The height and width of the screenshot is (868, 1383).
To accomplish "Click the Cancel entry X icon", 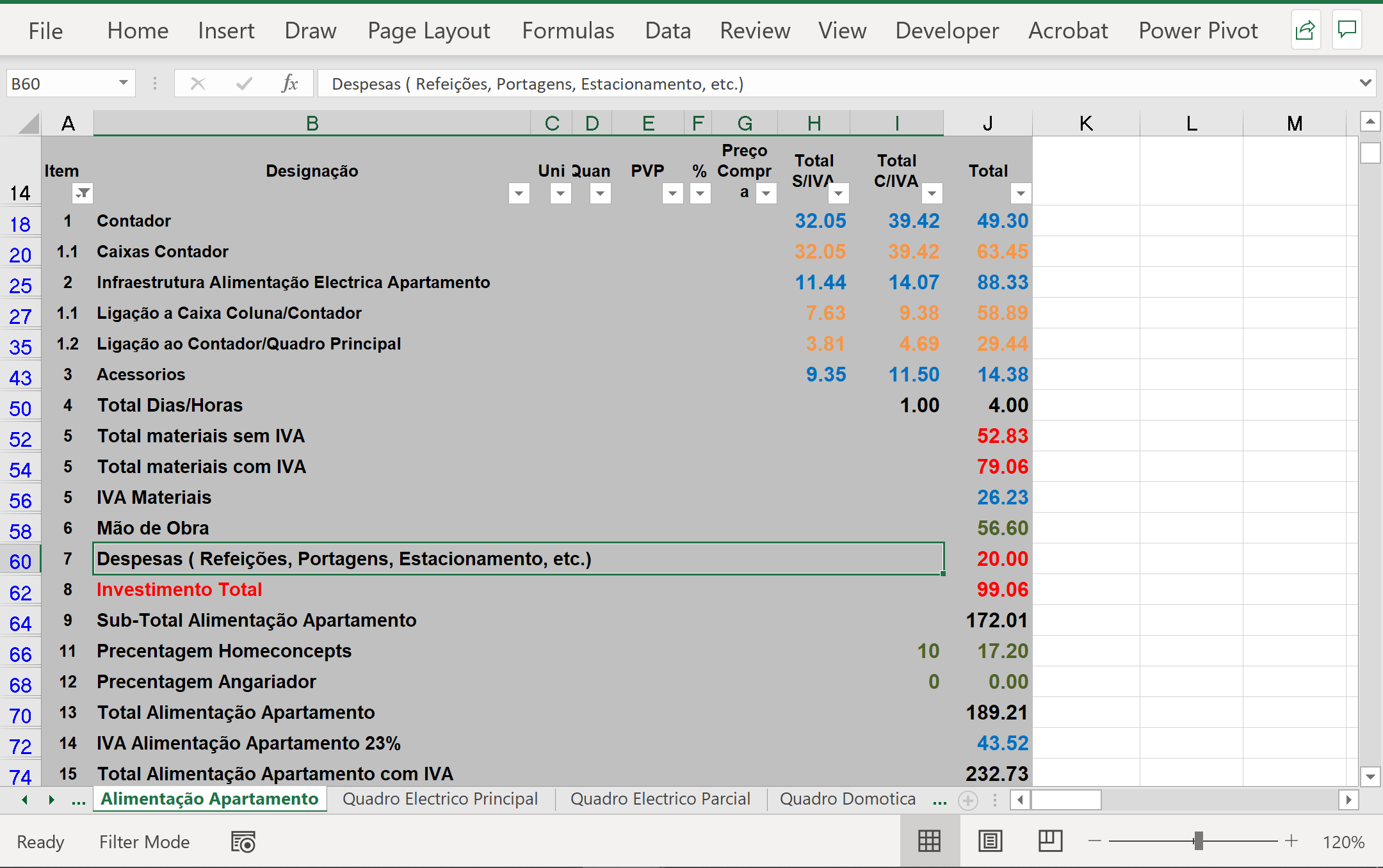I will point(198,83).
